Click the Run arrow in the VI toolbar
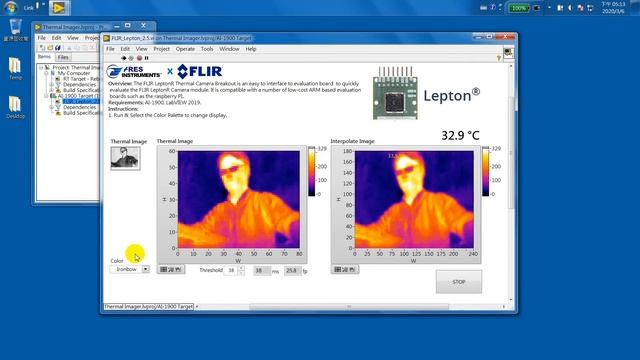 (123, 58)
